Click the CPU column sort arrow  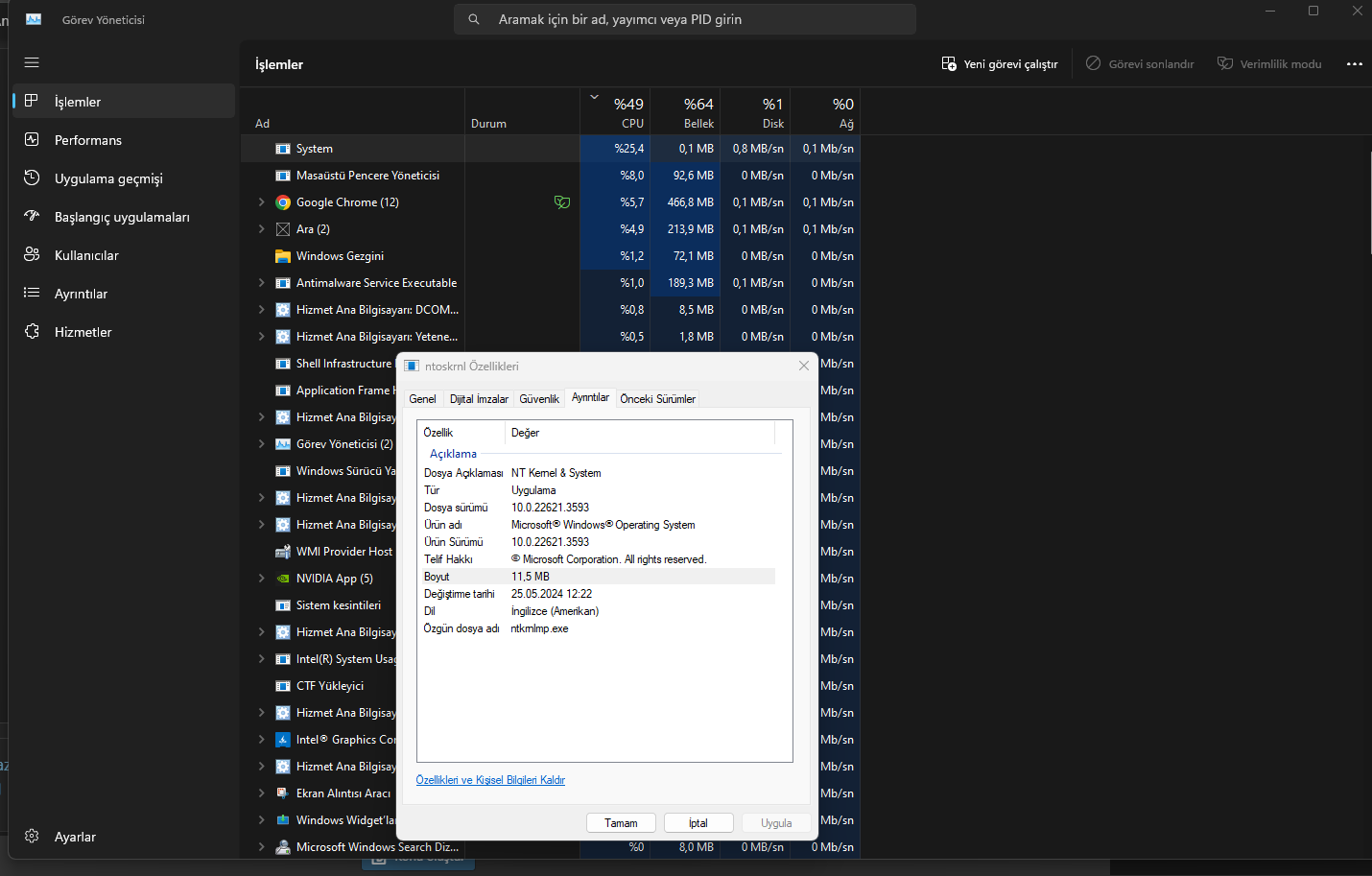(x=594, y=97)
